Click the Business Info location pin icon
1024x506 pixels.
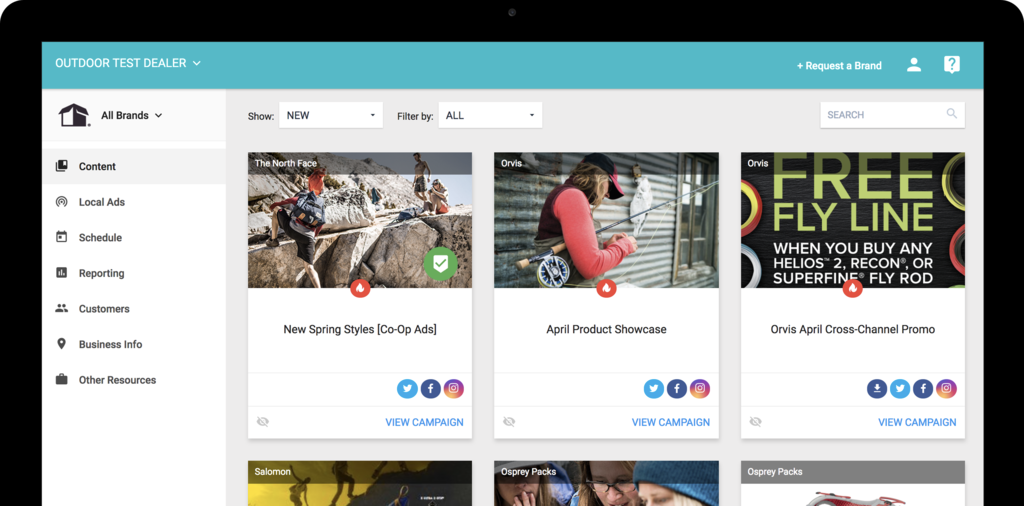click(x=61, y=344)
